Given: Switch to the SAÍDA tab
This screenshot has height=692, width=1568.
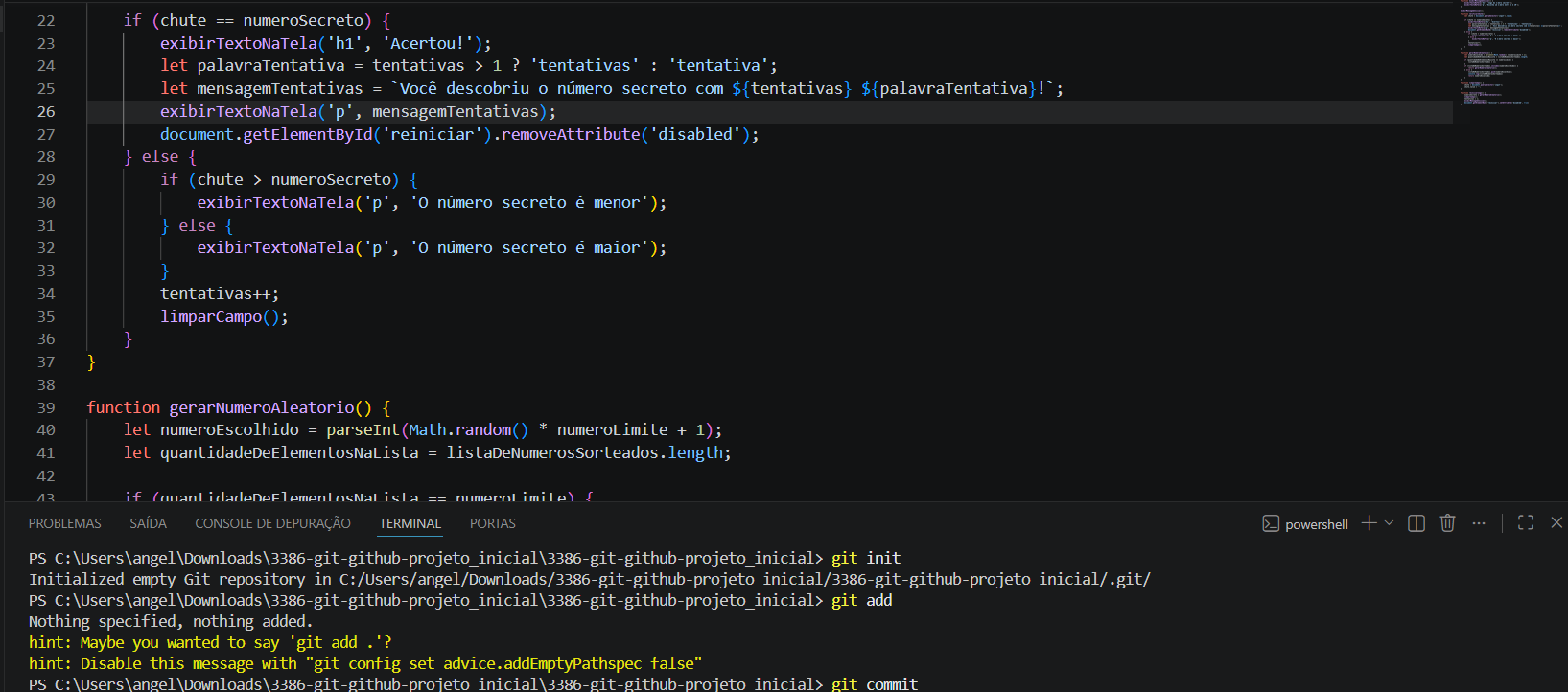Looking at the screenshot, I should (x=148, y=523).
